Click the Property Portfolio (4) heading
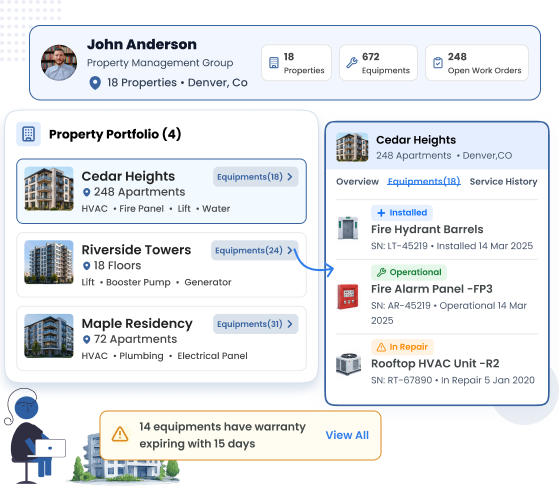559x489 pixels. click(x=115, y=134)
